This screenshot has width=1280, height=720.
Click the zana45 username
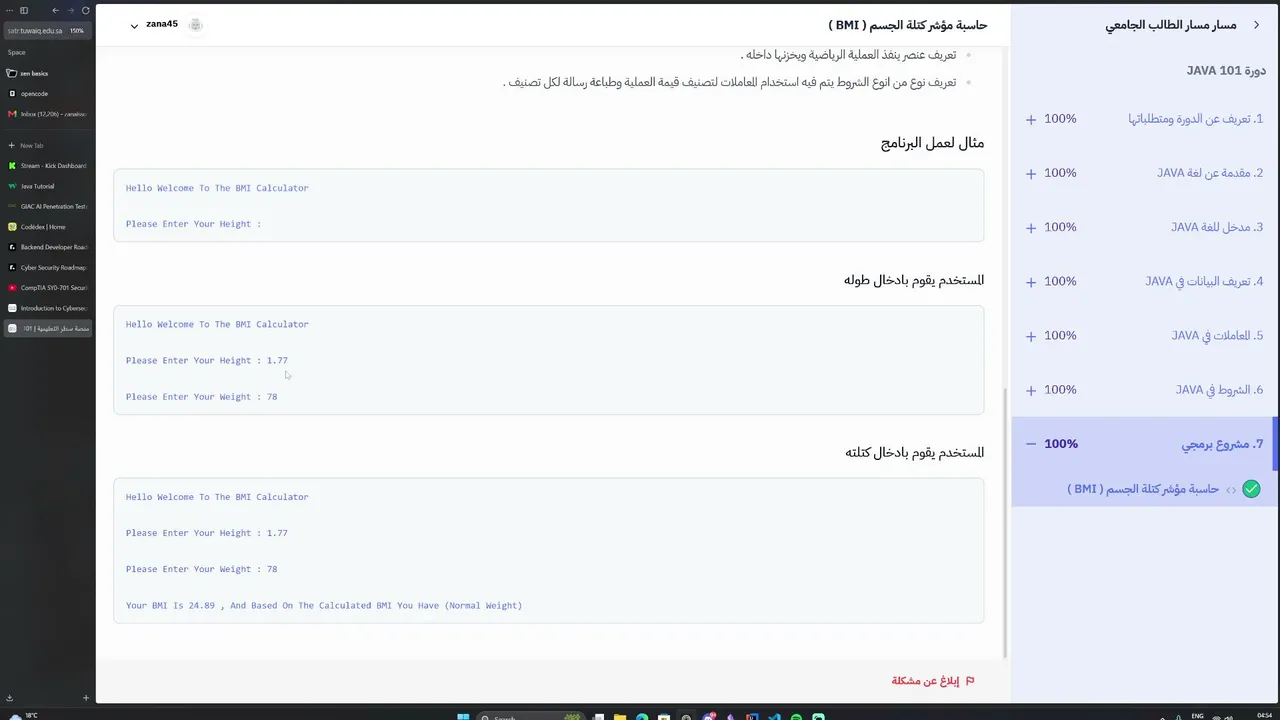point(162,24)
